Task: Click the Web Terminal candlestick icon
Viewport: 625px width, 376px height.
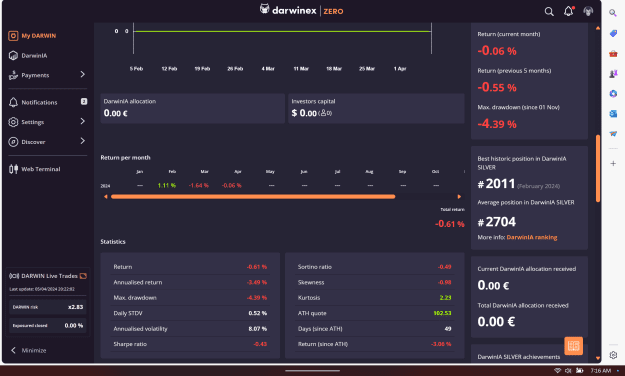Action: (x=13, y=169)
